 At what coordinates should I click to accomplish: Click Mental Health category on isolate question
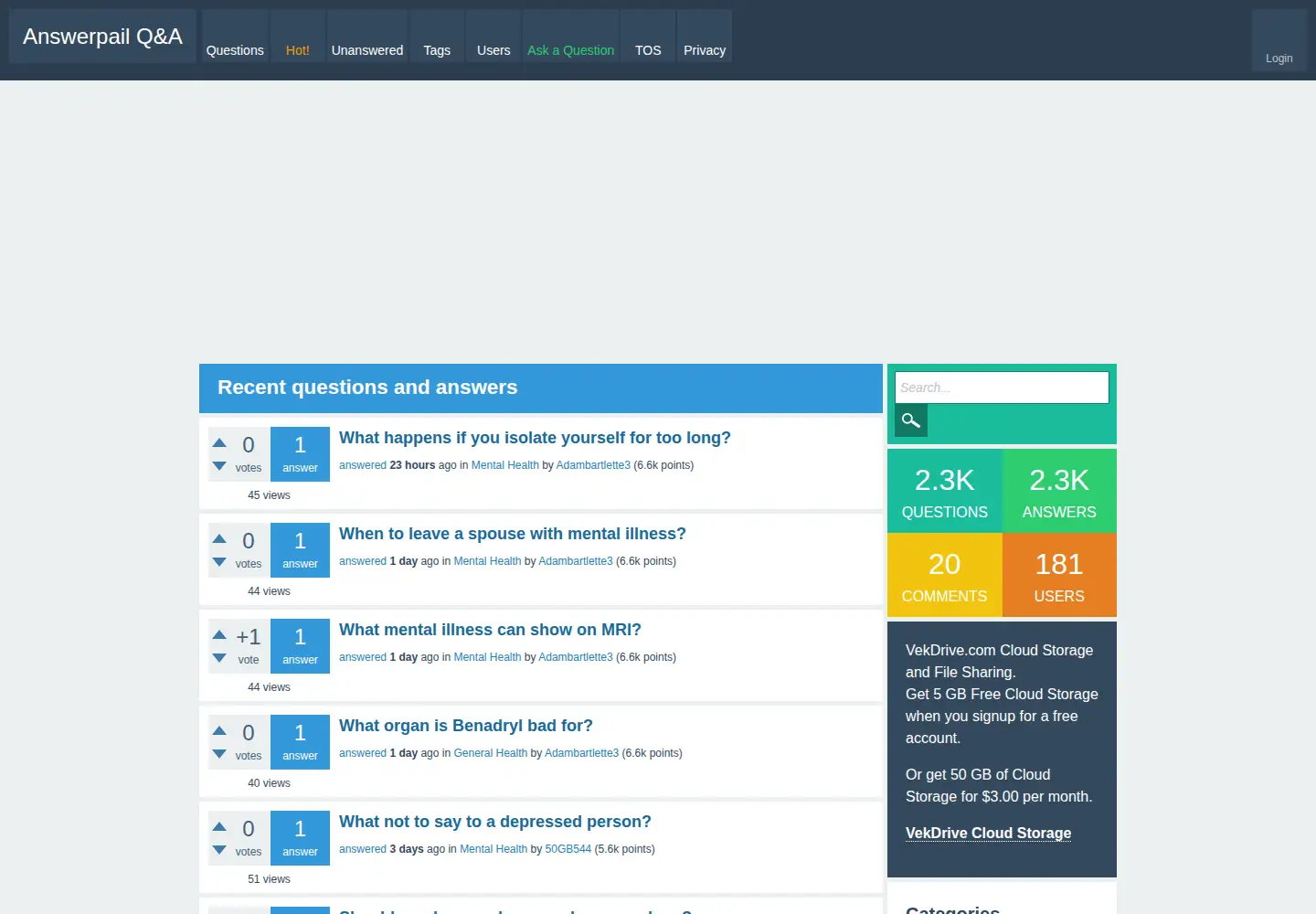coord(505,465)
